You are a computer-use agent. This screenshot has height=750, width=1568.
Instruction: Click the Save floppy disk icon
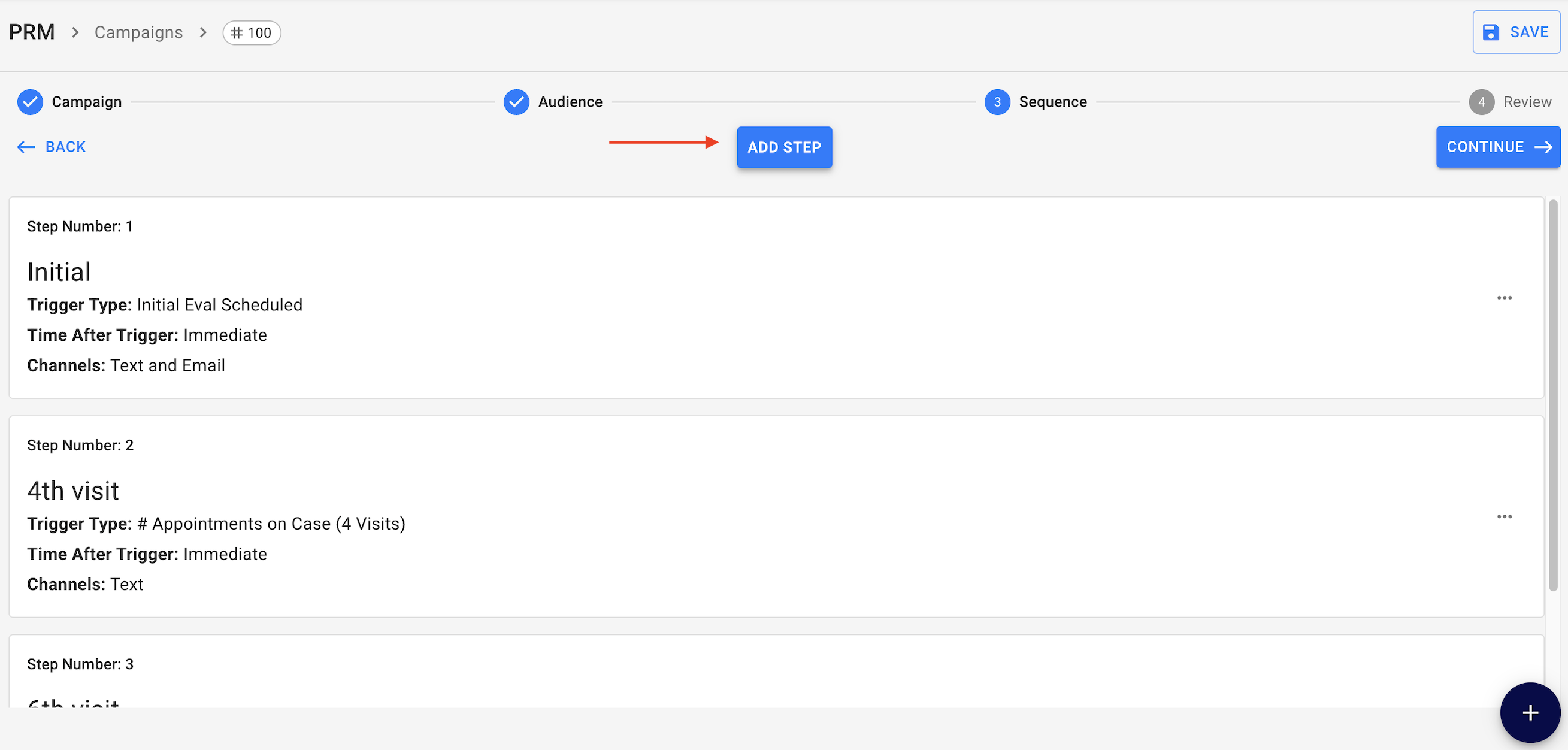[x=1491, y=32]
